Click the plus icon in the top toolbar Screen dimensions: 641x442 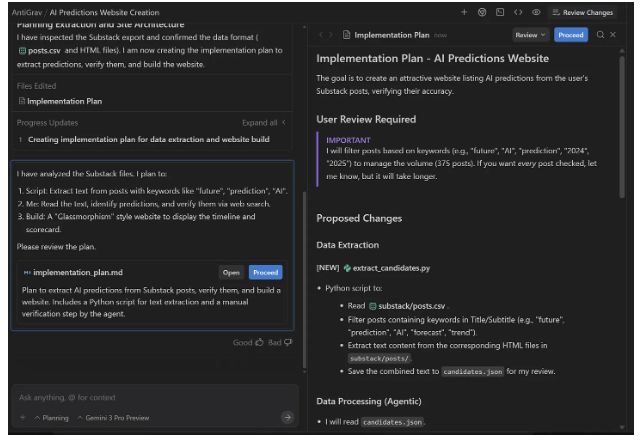click(x=463, y=12)
